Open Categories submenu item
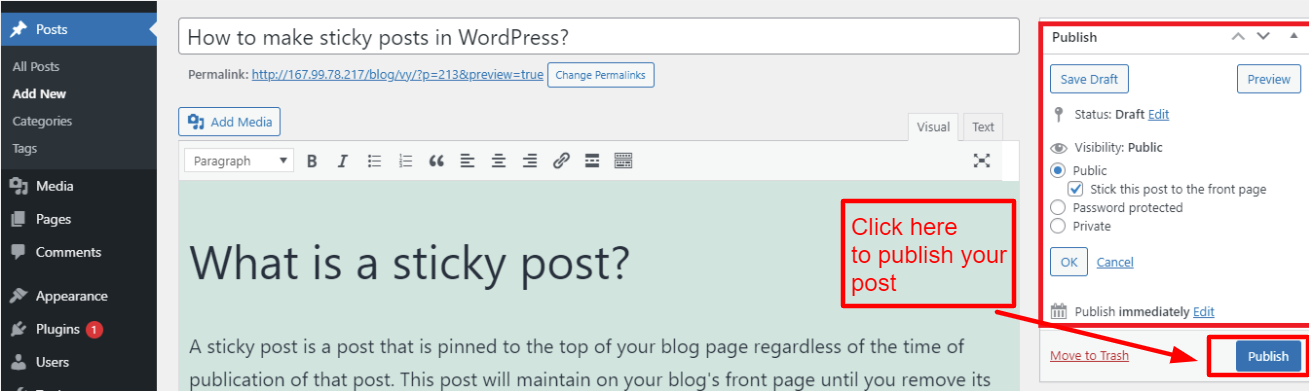This screenshot has width=1309, height=391. pyautogui.click(x=42, y=121)
